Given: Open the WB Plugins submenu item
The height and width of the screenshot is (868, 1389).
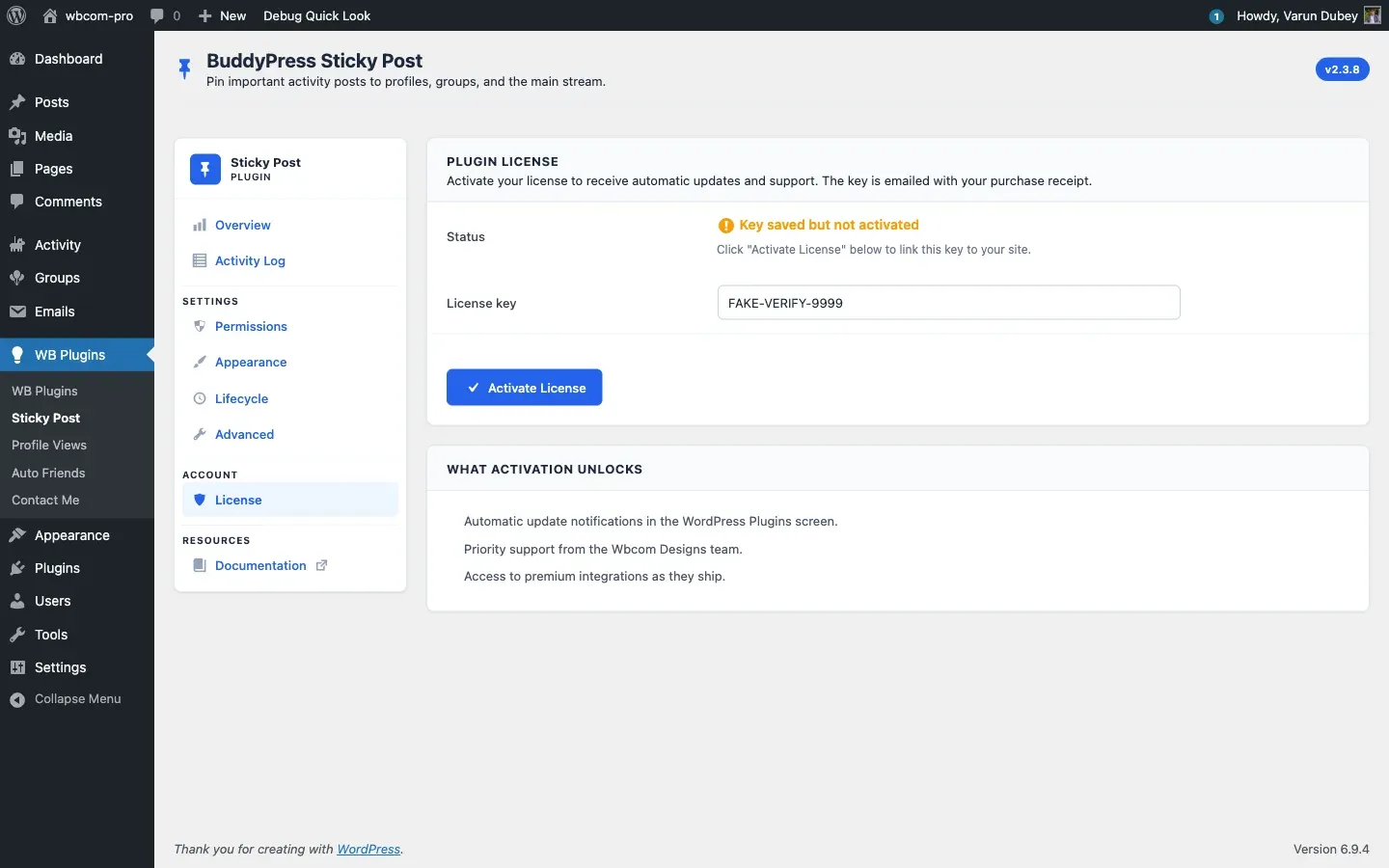Looking at the screenshot, I should pyautogui.click(x=44, y=391).
